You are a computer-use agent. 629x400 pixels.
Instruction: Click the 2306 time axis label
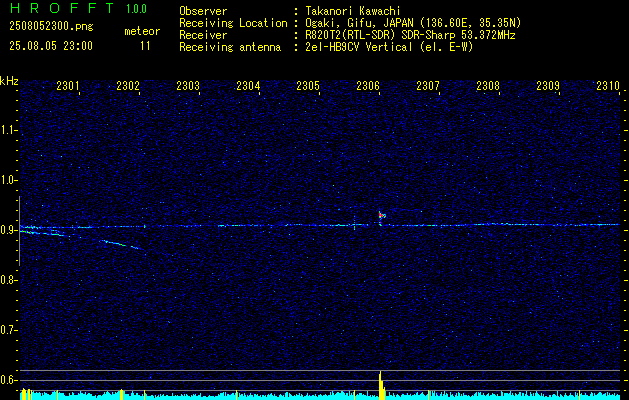[368, 85]
